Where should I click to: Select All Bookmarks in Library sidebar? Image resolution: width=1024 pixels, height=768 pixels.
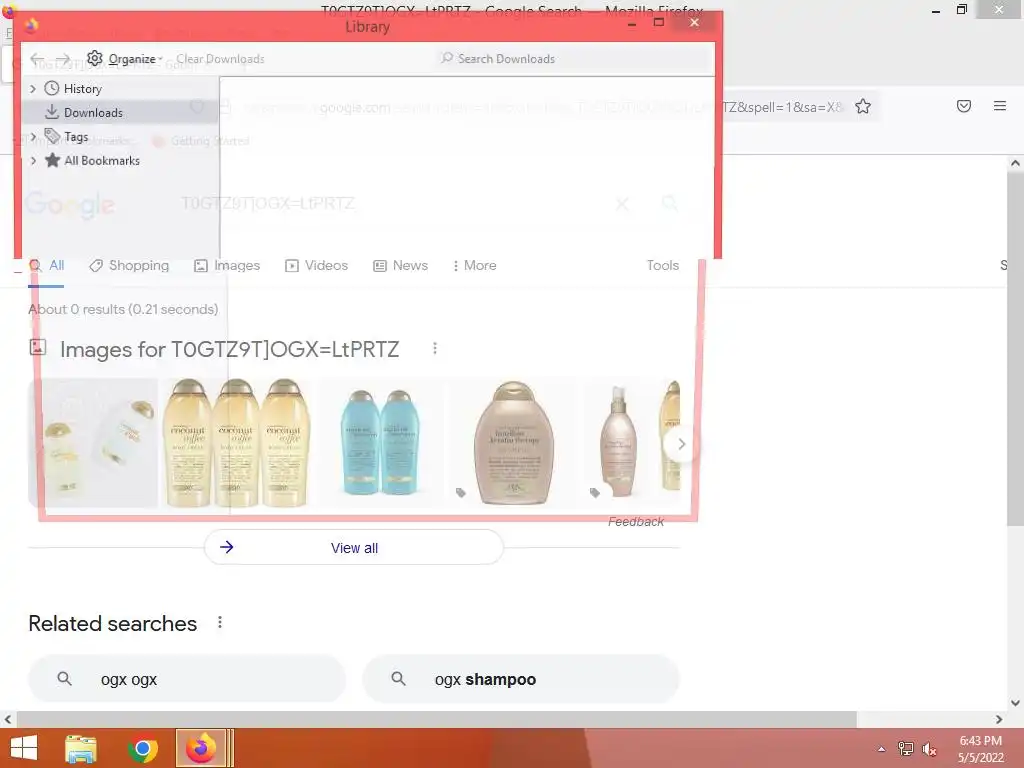[x=101, y=161]
